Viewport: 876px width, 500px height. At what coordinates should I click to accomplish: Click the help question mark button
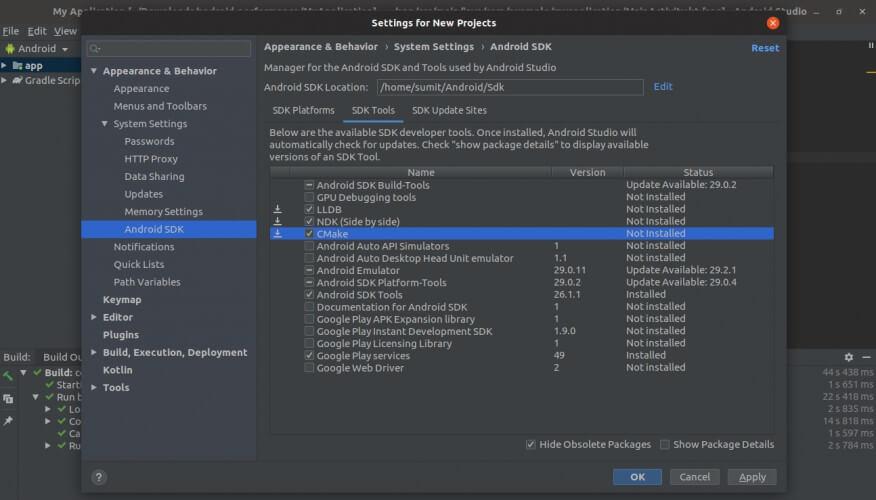98,477
